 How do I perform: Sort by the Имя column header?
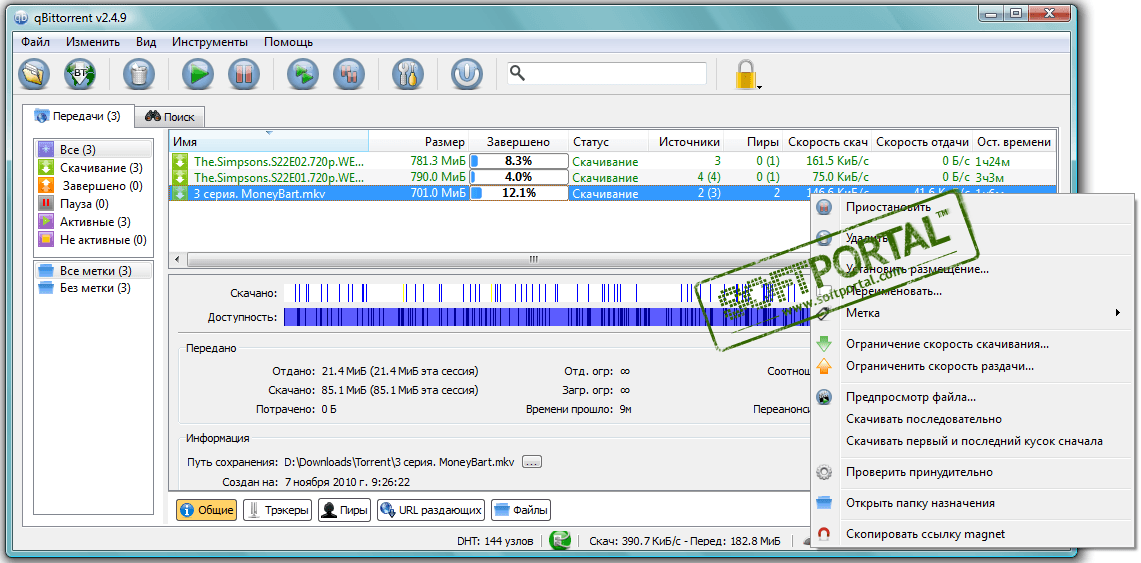[x=269, y=142]
